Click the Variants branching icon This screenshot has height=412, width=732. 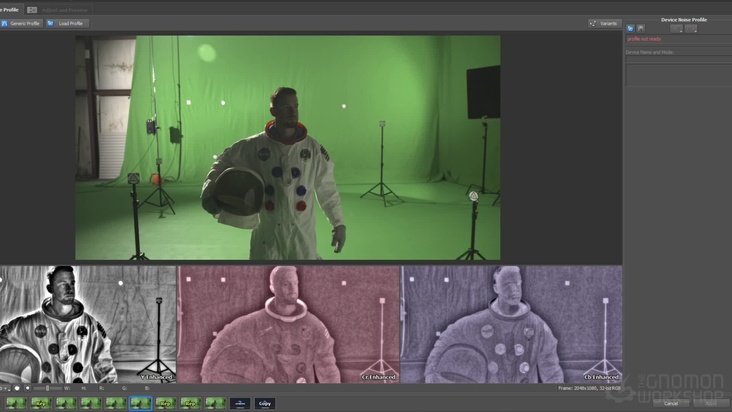click(x=592, y=23)
